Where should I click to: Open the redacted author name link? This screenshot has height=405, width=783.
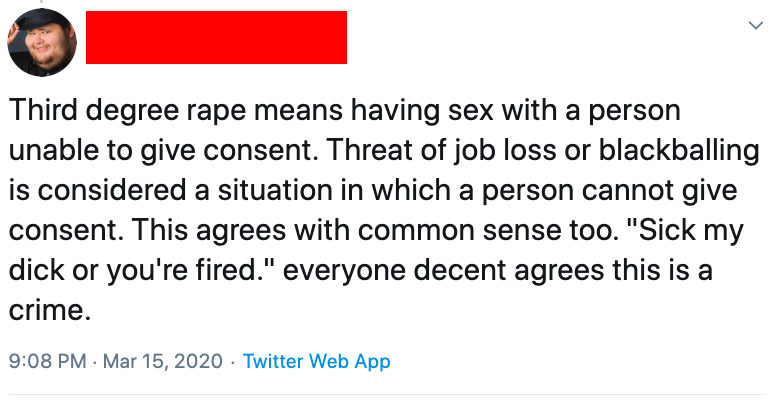click(216, 38)
